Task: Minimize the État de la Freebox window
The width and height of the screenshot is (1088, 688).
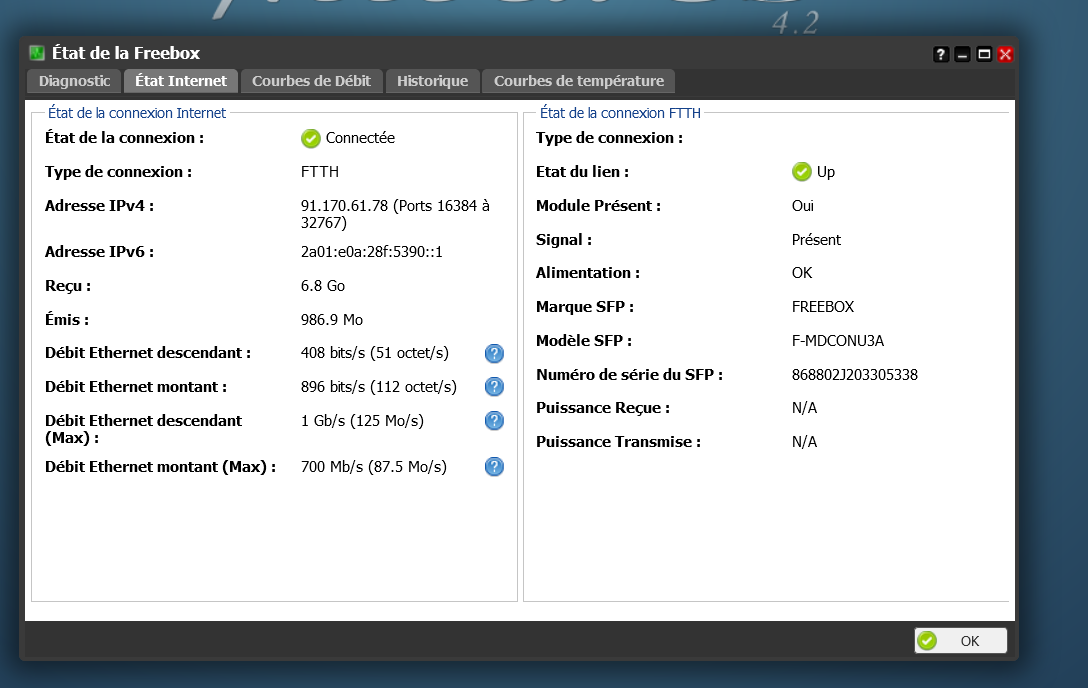Action: (x=962, y=54)
